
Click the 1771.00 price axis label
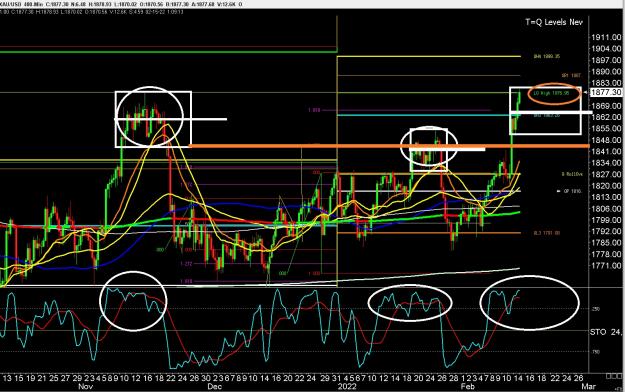tap(606, 266)
